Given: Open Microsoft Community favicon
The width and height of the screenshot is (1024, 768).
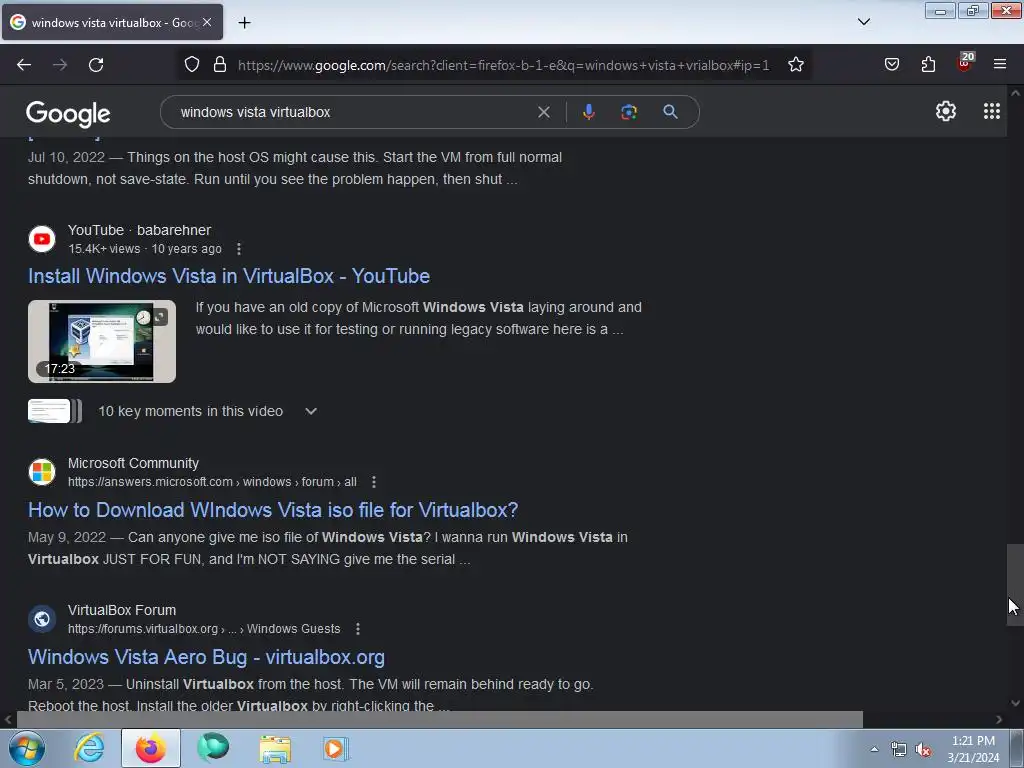Looking at the screenshot, I should pyautogui.click(x=42, y=472).
